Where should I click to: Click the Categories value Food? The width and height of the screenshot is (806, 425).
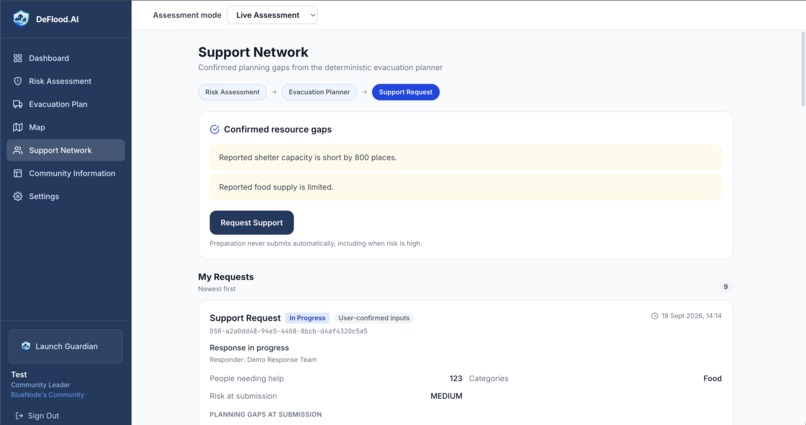712,378
